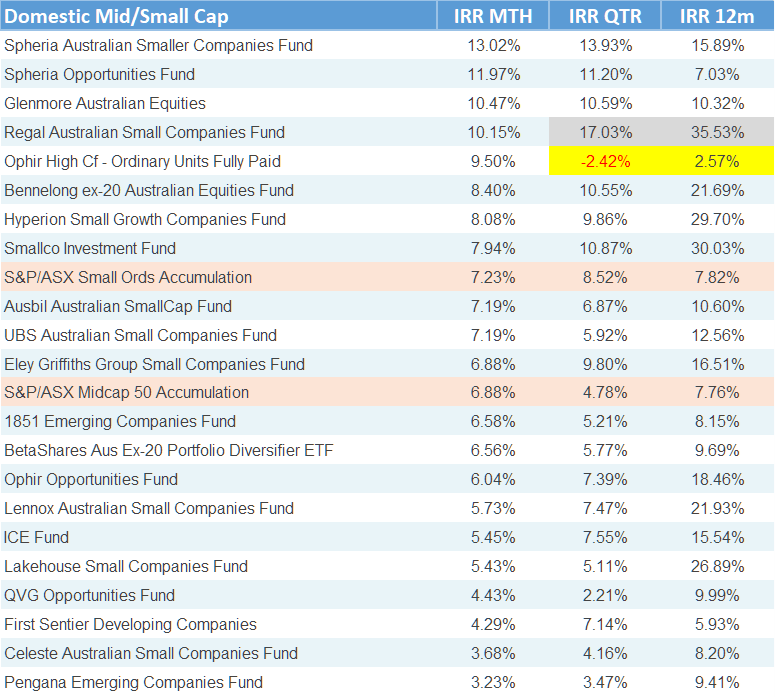Image resolution: width=775 pixels, height=698 pixels.
Task: Click the red -2.42% highlighted cell
Action: coord(605,161)
